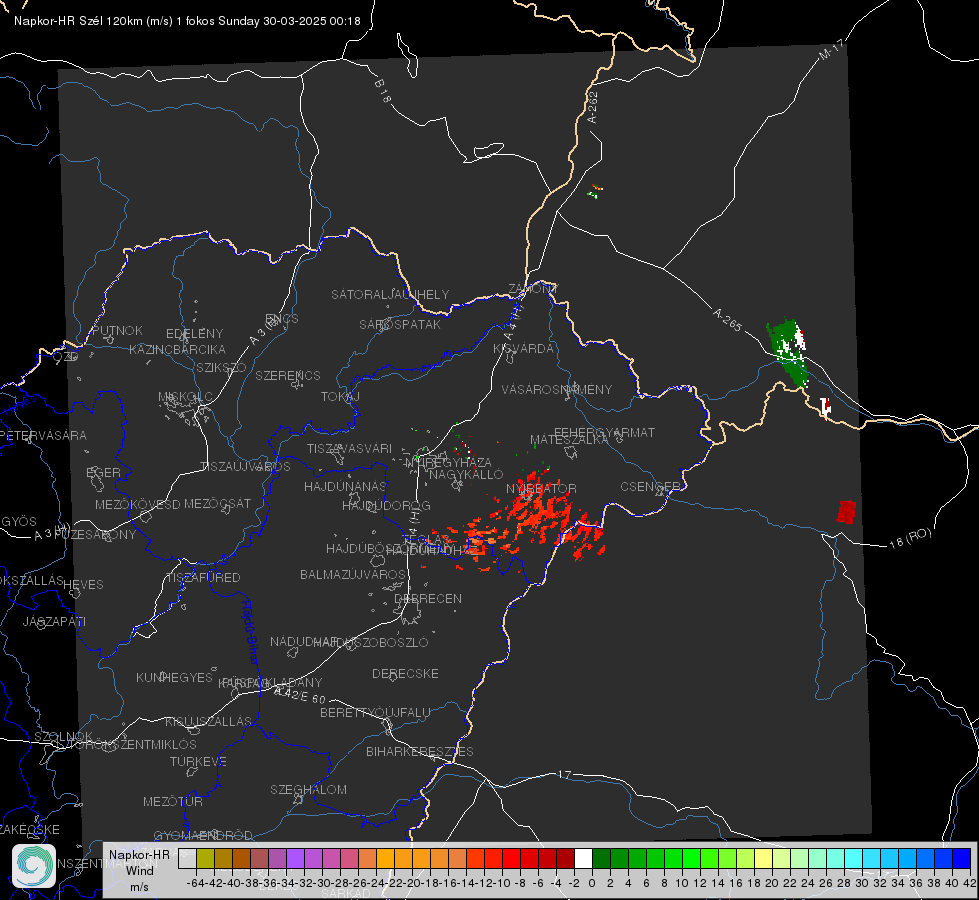The image size is (979, 900).
Task: Click the HEVES label
Action: pos(83,585)
